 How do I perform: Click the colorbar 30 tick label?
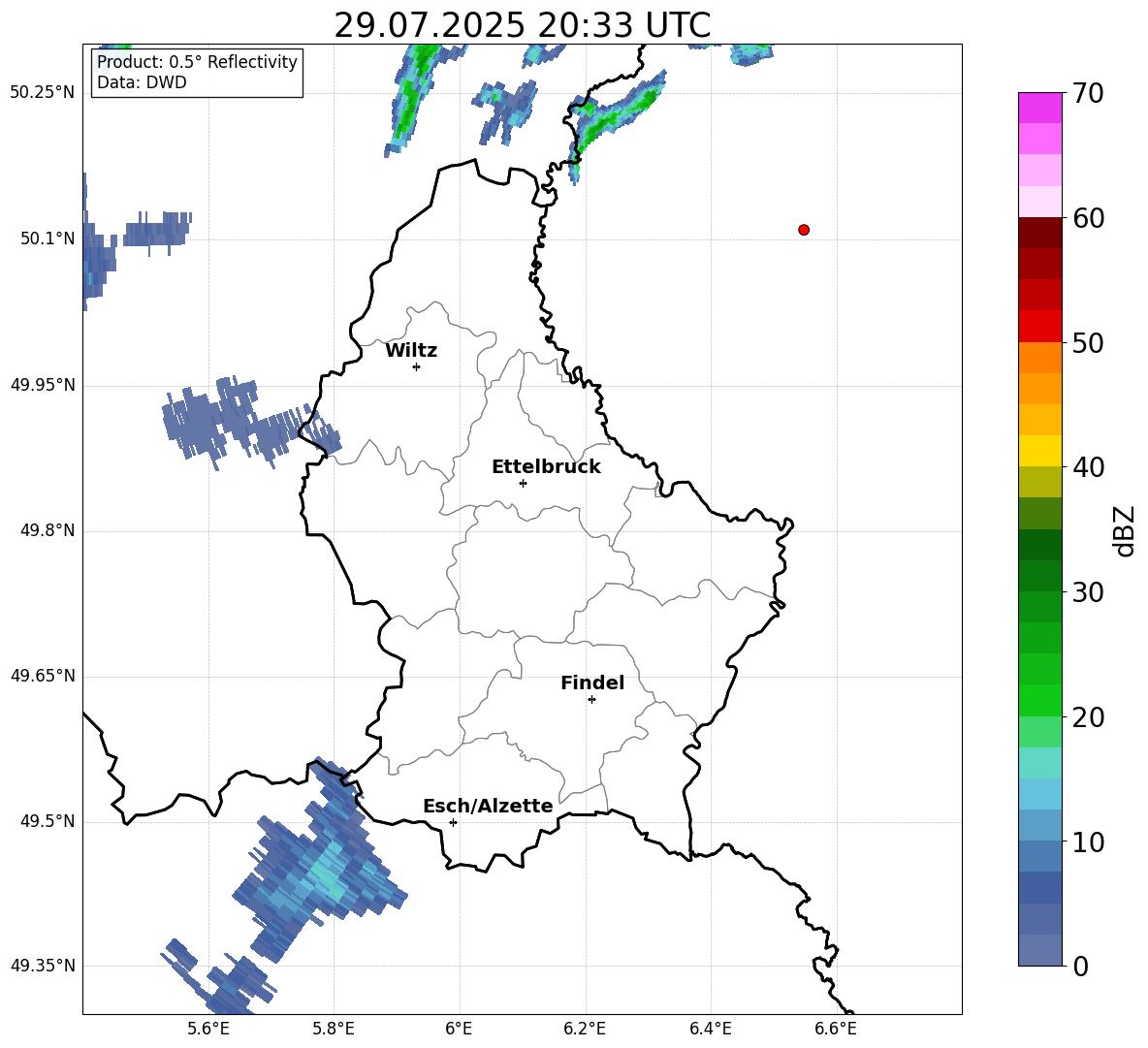tap(1088, 592)
